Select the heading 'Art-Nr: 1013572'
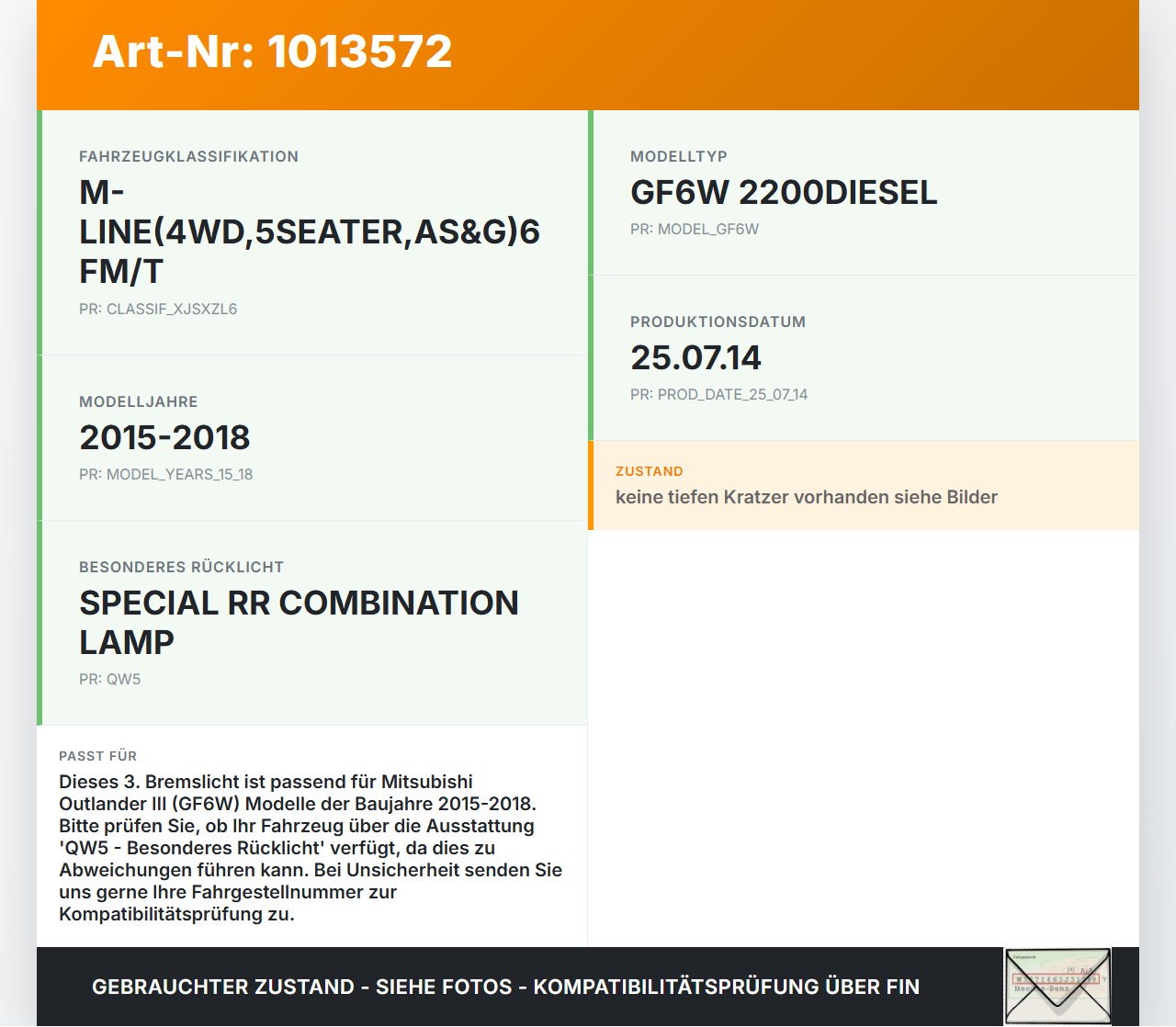This screenshot has width=1176, height=1027. coord(272,51)
